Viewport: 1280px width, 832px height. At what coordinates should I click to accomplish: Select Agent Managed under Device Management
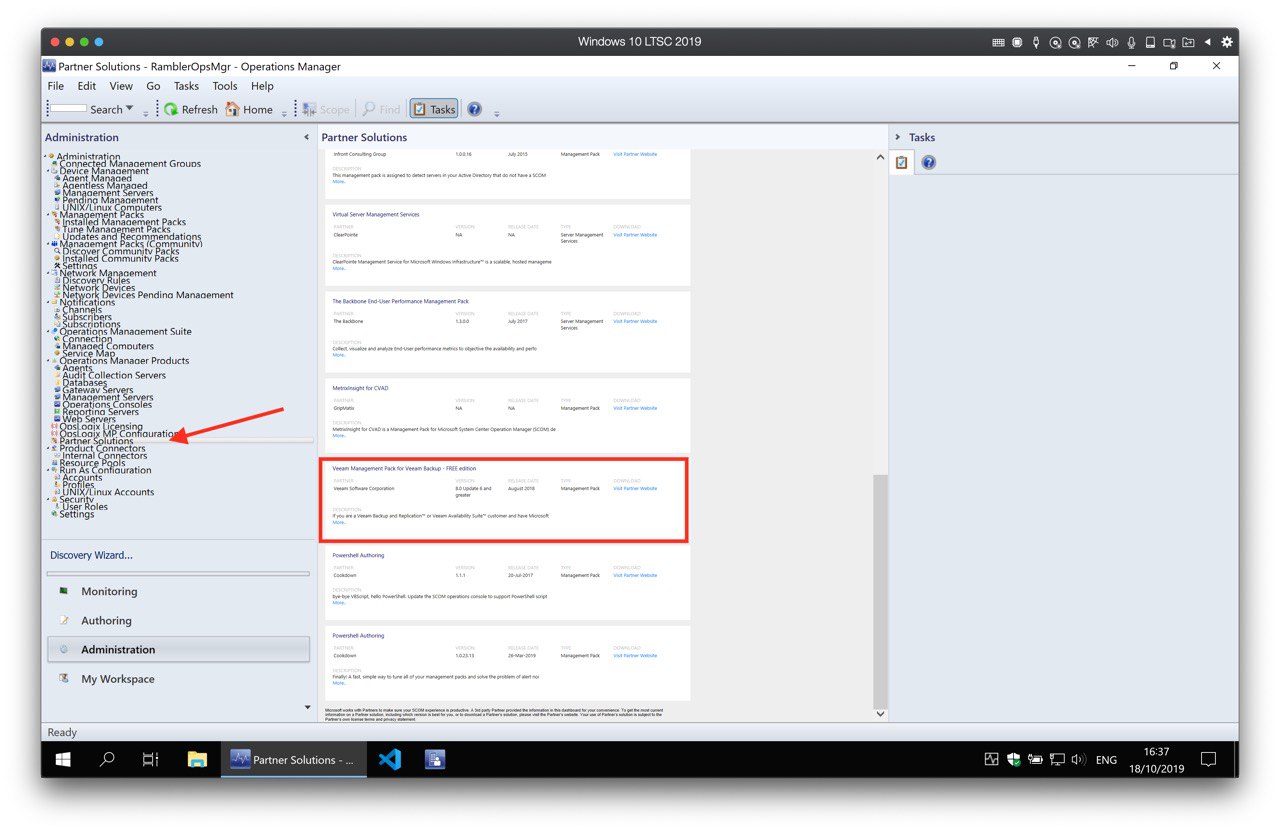click(x=97, y=178)
